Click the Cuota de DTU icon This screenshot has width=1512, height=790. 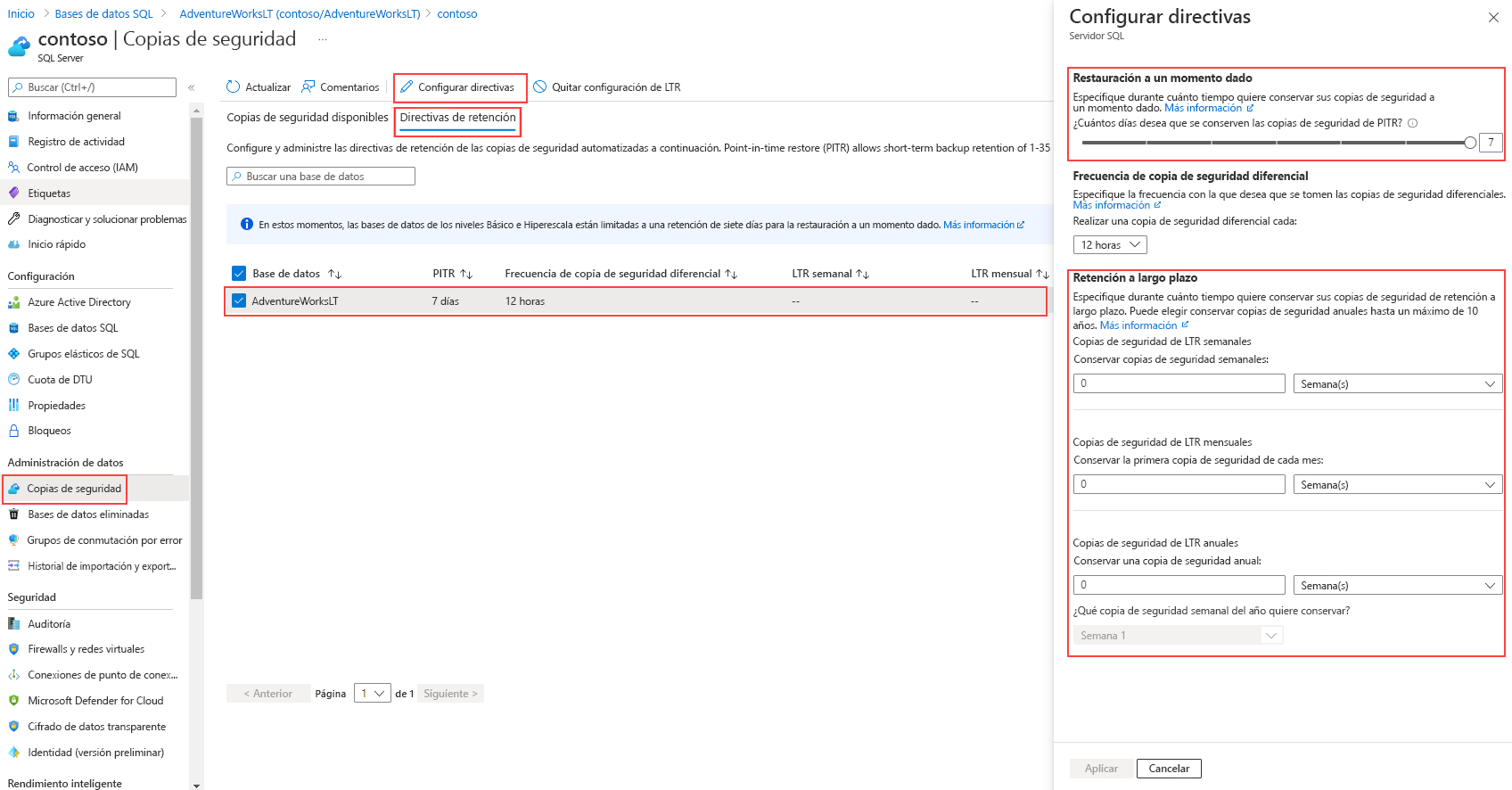[13, 380]
